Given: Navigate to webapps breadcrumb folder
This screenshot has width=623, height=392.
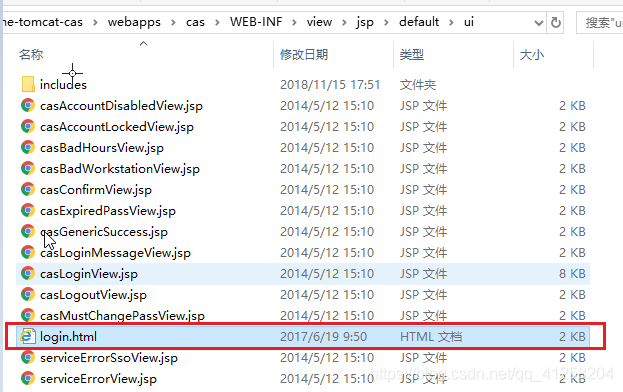Looking at the screenshot, I should click(134, 22).
